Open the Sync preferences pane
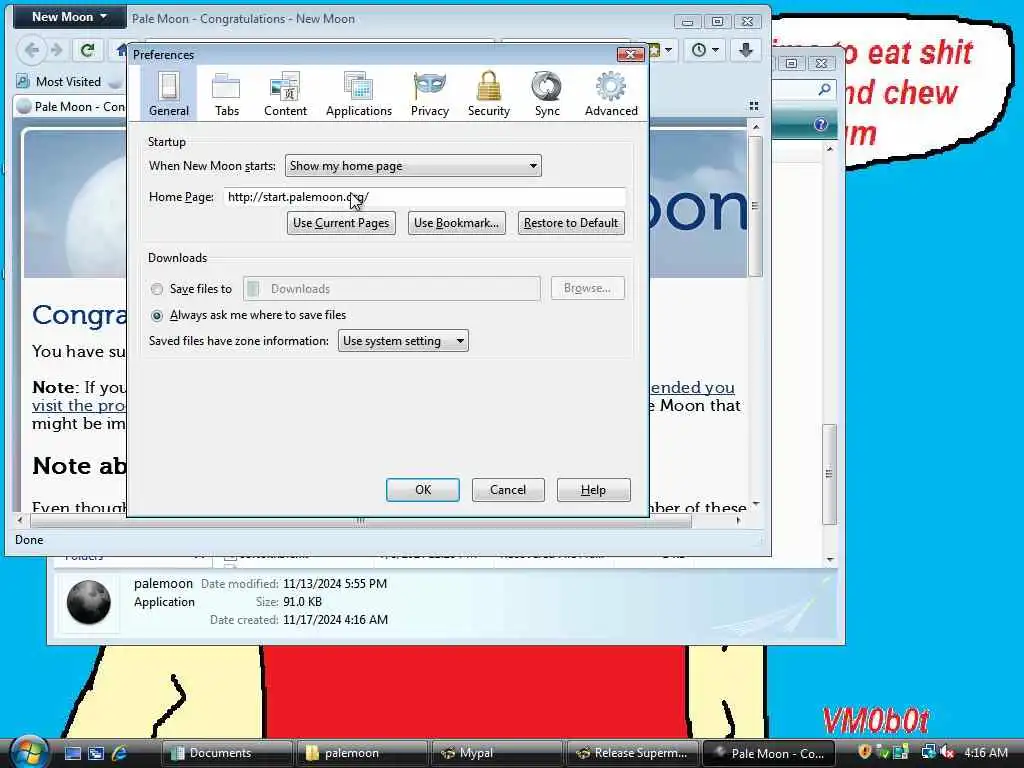 click(547, 93)
